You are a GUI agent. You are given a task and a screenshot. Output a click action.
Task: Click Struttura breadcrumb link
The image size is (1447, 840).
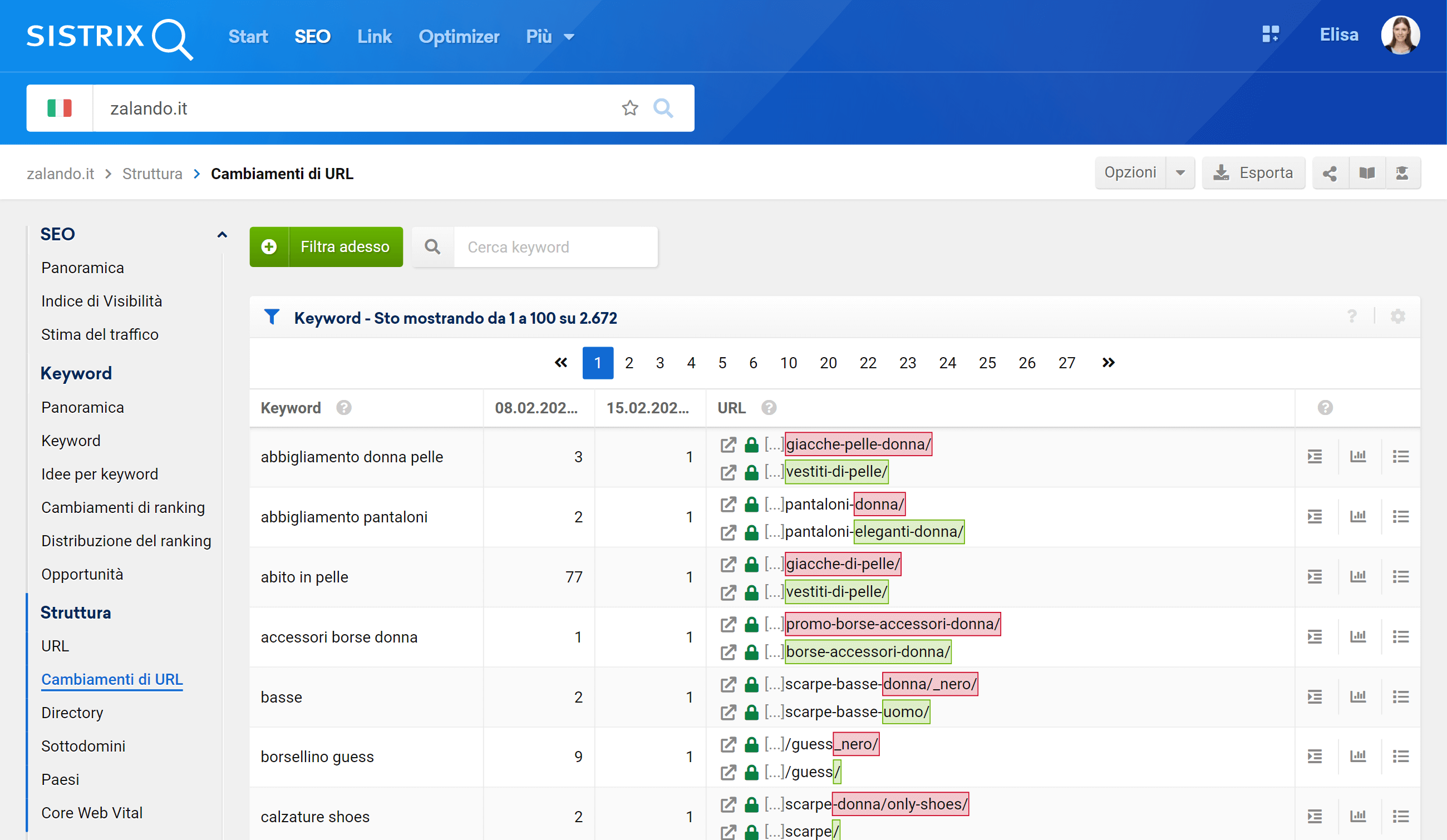click(x=152, y=174)
